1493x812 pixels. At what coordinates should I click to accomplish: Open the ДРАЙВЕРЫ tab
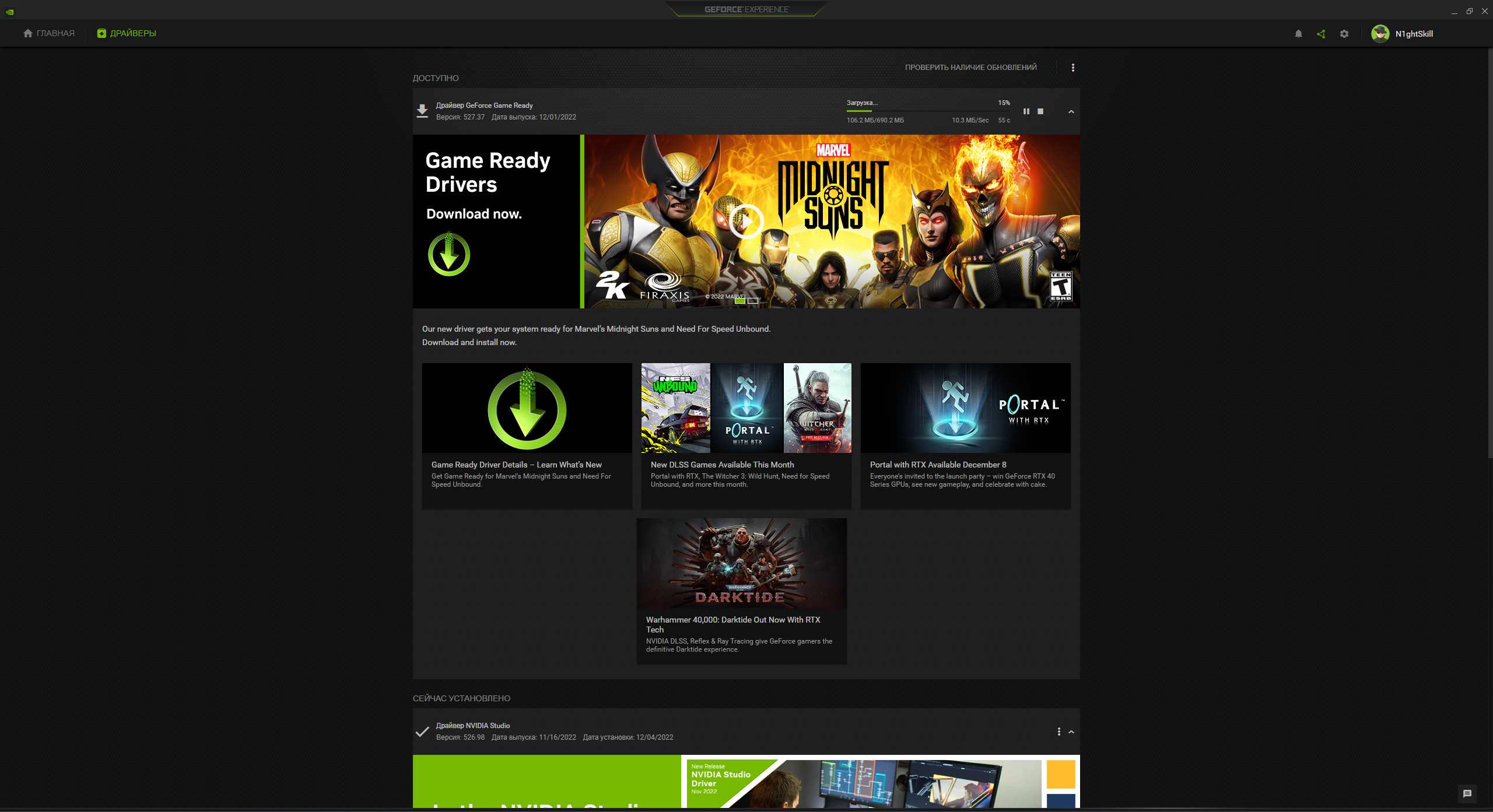coord(127,33)
